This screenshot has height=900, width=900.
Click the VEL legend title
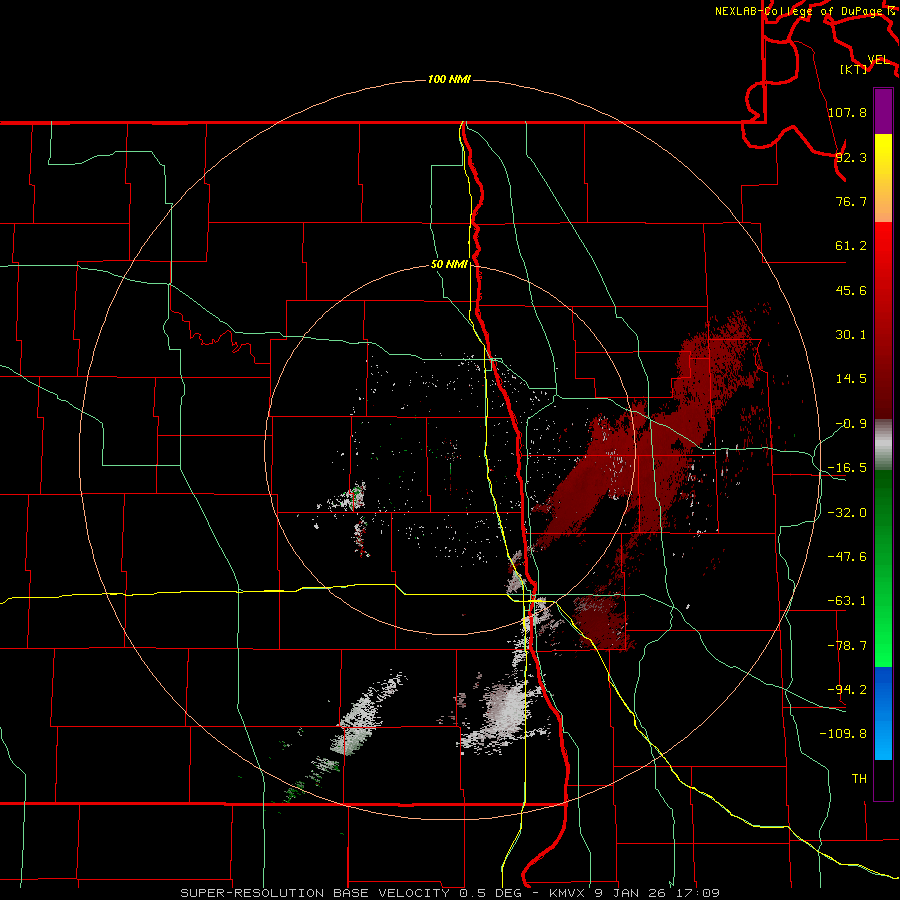[879, 59]
